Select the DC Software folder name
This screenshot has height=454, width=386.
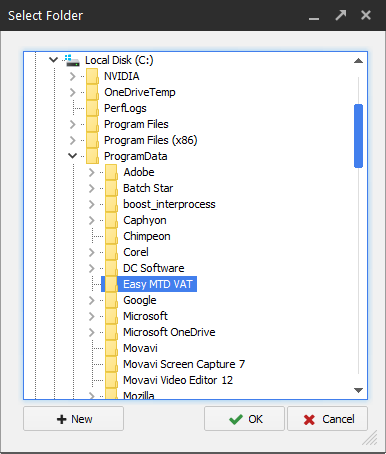tap(154, 268)
